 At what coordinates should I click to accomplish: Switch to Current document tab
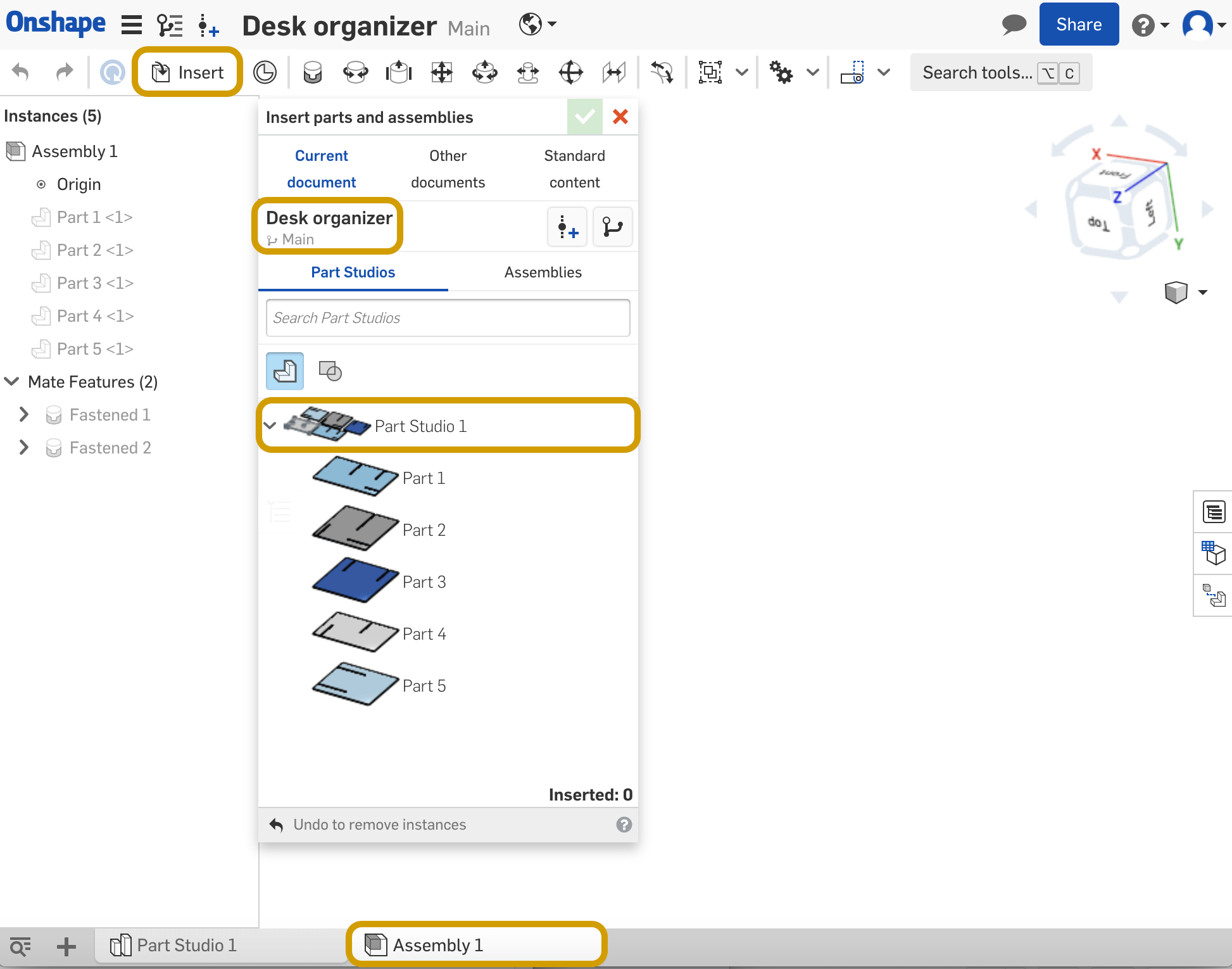(322, 169)
